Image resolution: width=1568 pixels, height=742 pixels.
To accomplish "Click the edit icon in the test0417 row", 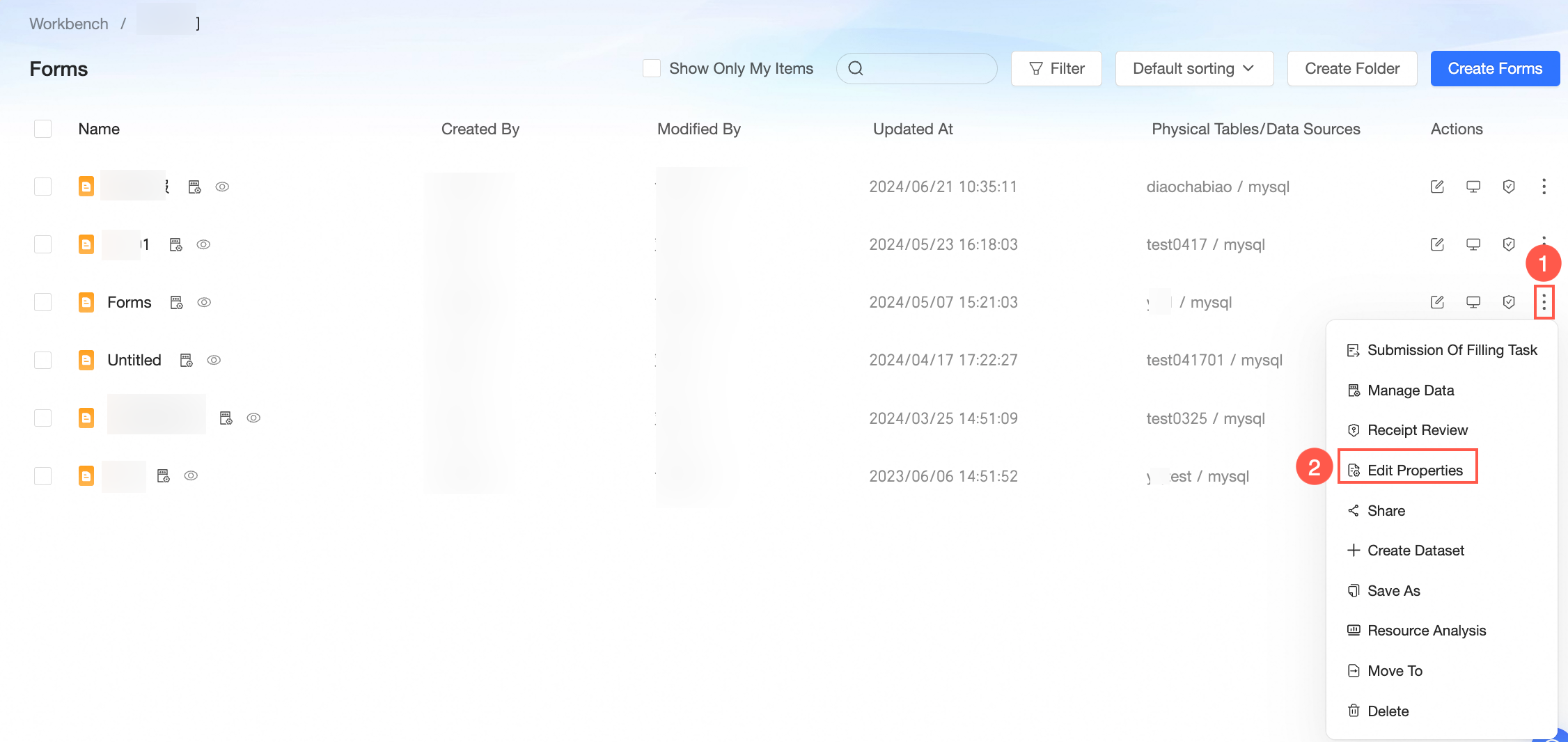I will point(1437,244).
